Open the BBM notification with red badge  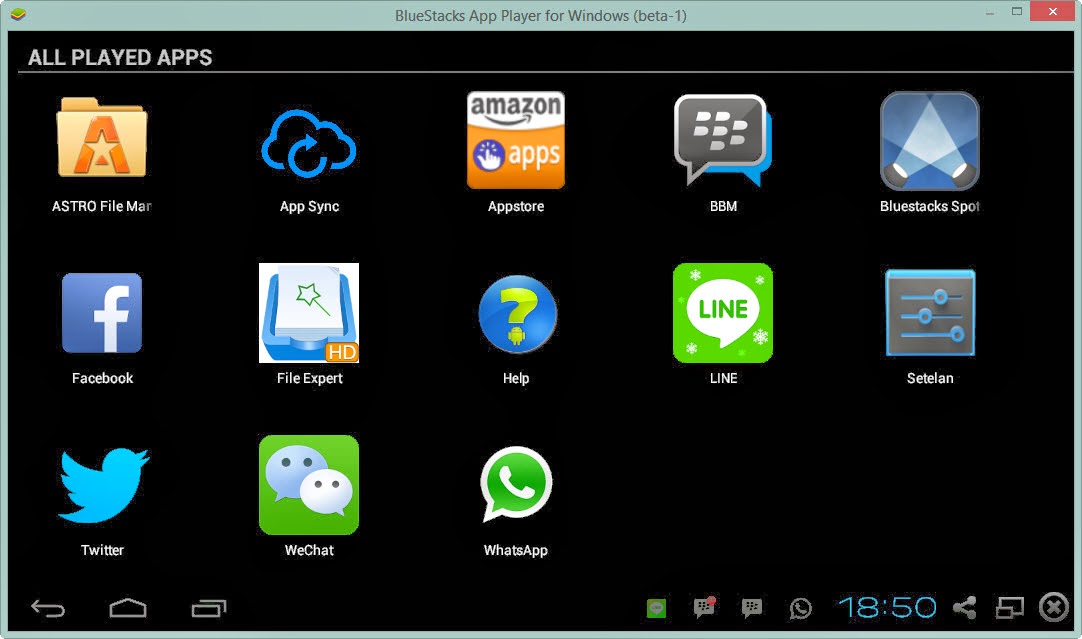click(x=704, y=607)
